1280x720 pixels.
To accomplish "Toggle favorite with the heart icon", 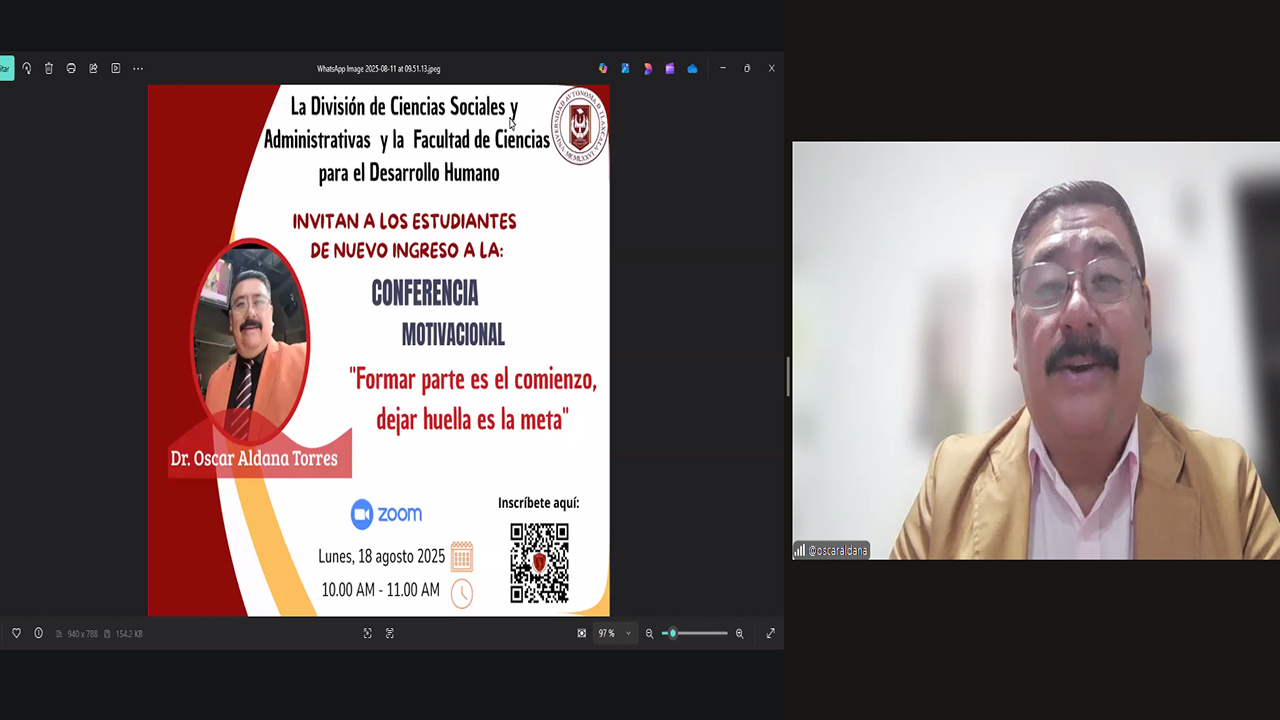I will [16, 633].
